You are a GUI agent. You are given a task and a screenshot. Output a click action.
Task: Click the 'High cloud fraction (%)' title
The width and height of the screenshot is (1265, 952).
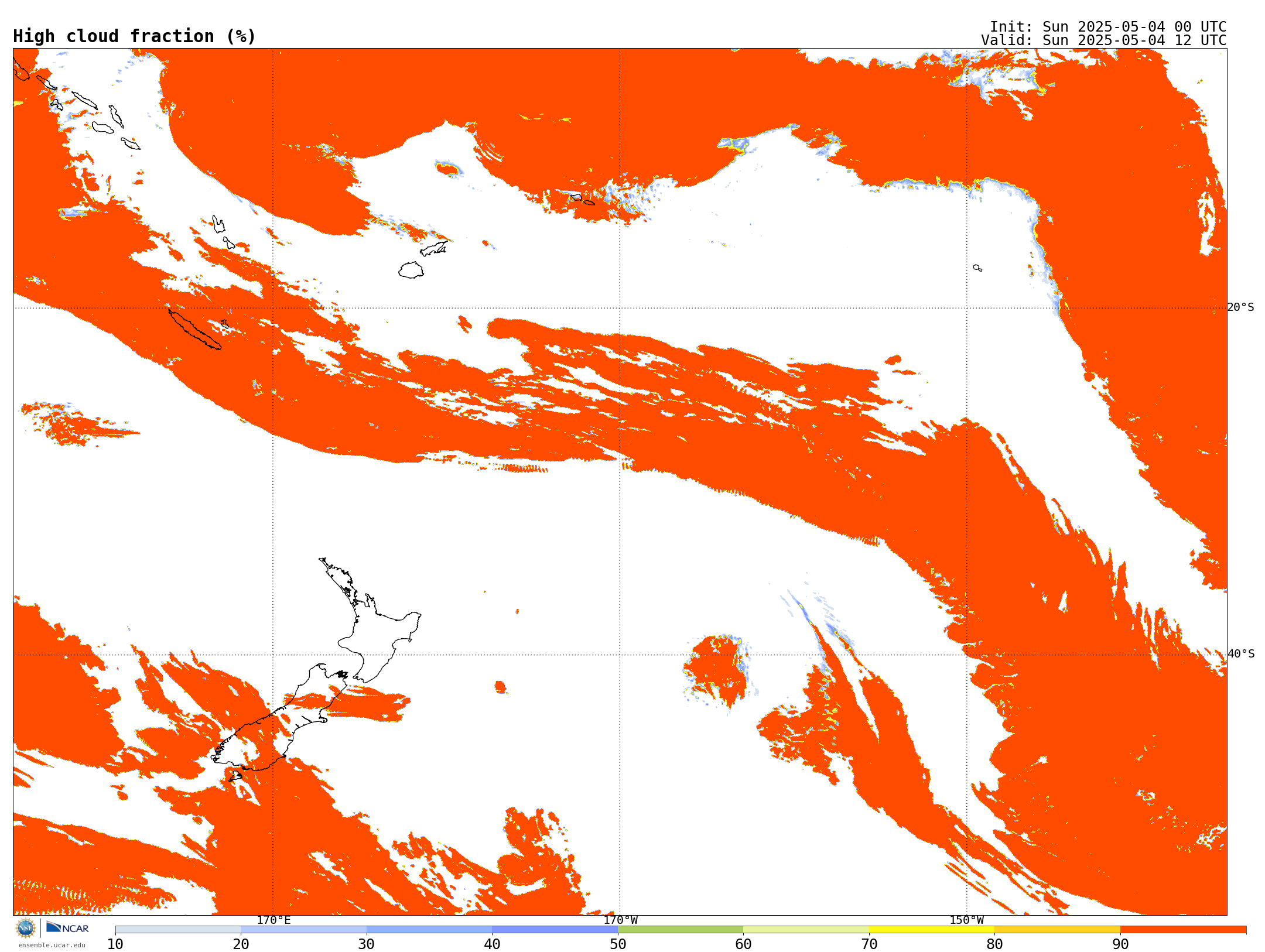tap(134, 36)
